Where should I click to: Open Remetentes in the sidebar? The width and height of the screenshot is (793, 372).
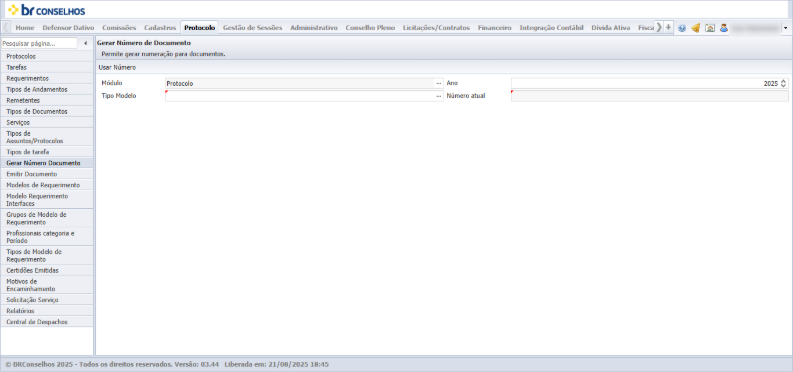coord(47,101)
